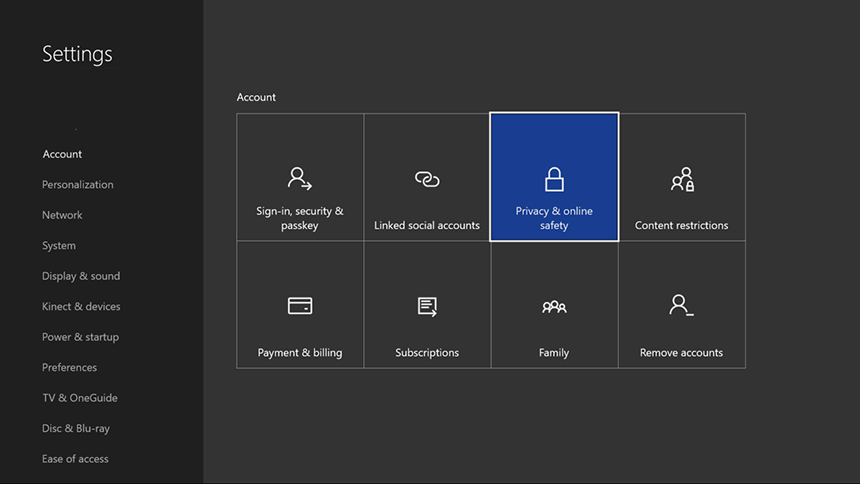Click the Content restrictions people-lock icon
Image resolution: width=860 pixels, height=484 pixels.
point(682,179)
